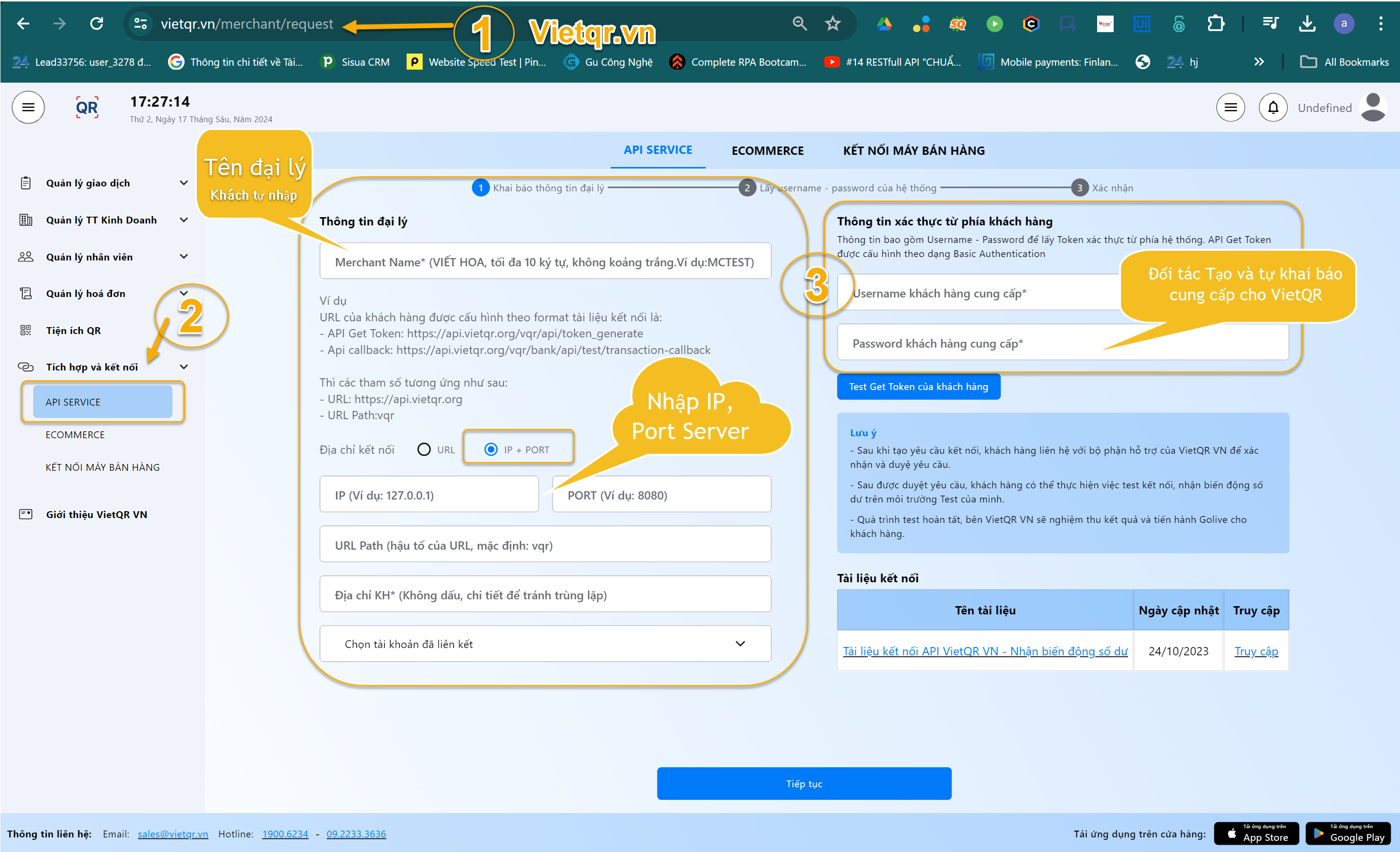Bookmark page with star icon
Viewport: 1400px width, 852px height.
point(832,23)
